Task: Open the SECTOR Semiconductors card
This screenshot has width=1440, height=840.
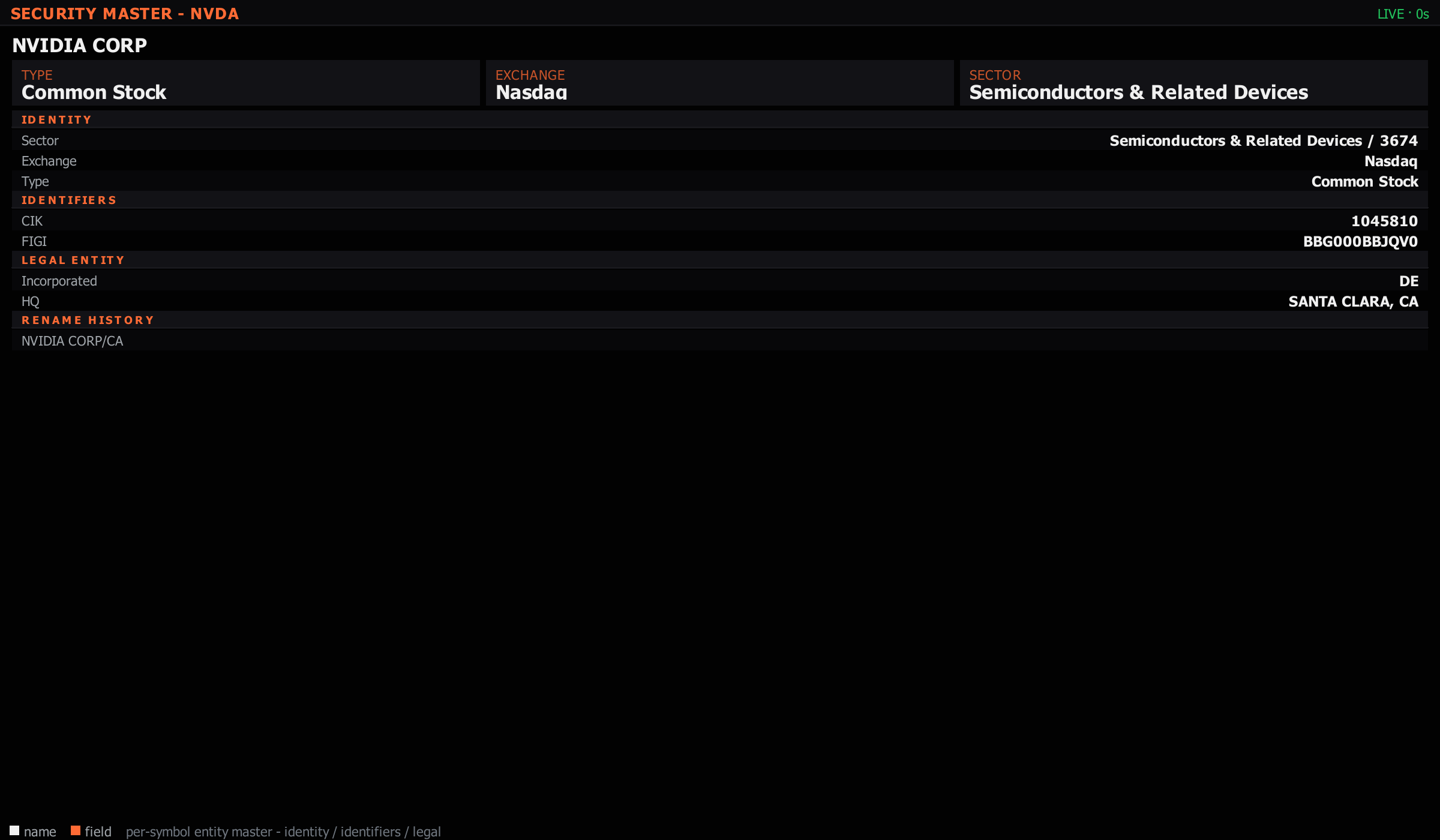Action: (x=1194, y=83)
